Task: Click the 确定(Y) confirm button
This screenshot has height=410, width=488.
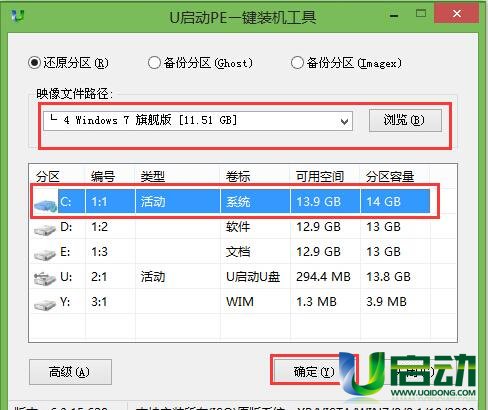Action: [x=313, y=371]
